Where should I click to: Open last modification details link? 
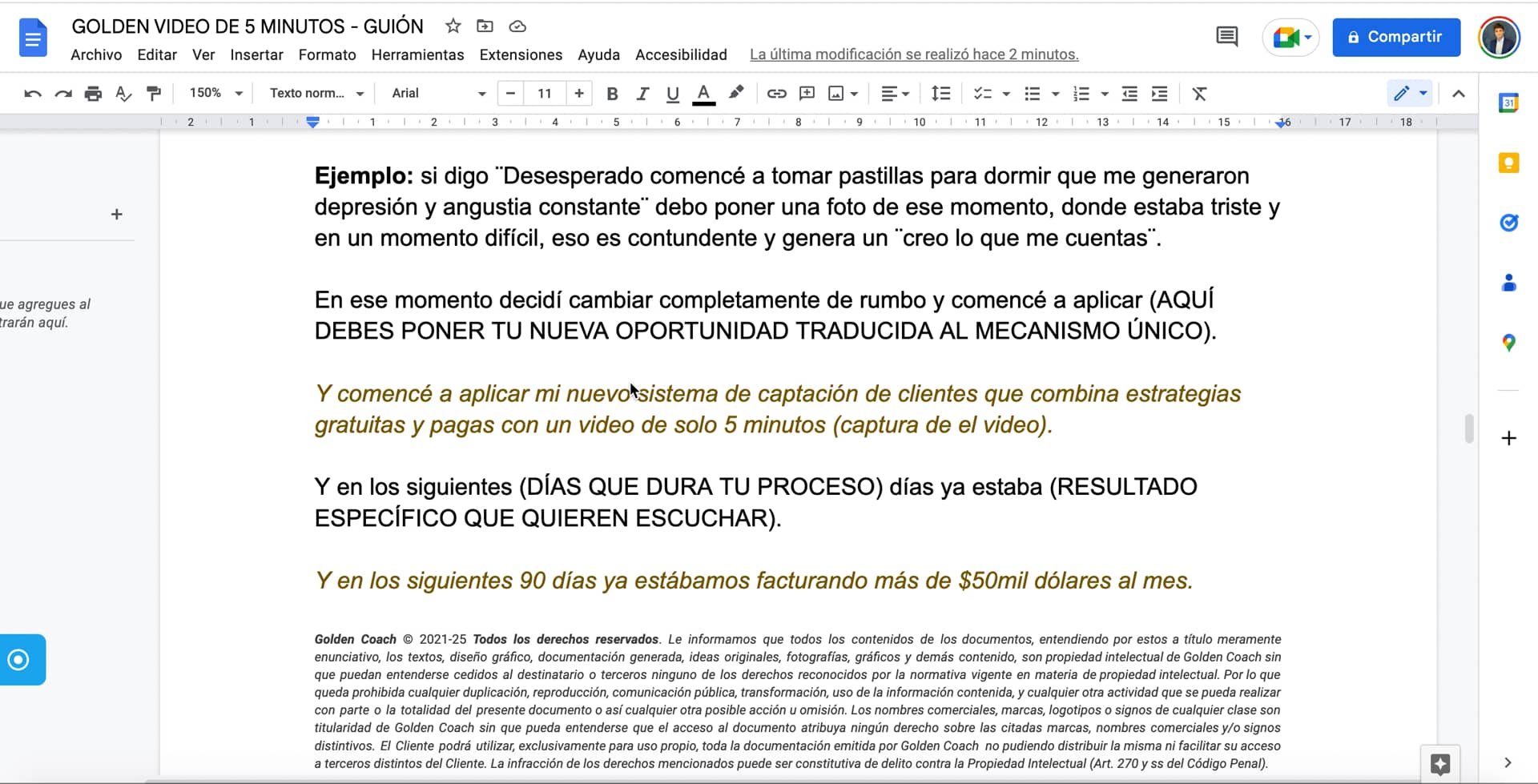913,54
